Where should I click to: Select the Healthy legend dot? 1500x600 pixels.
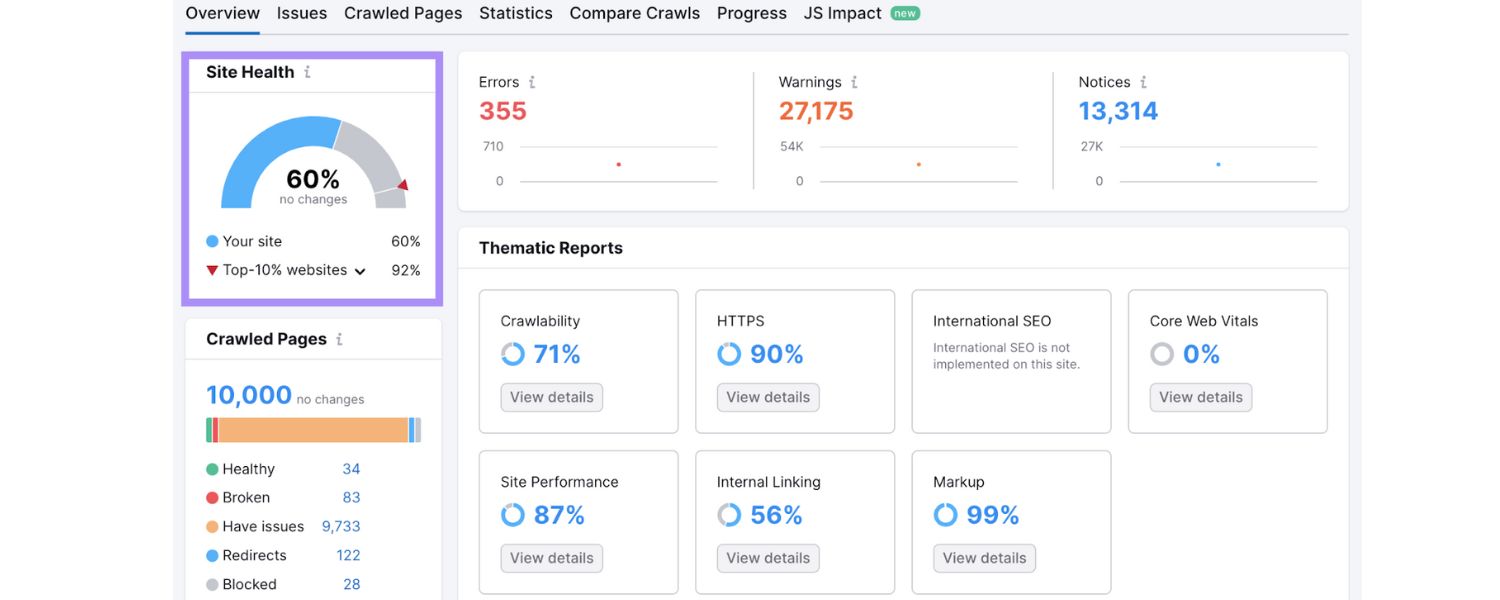click(212, 468)
